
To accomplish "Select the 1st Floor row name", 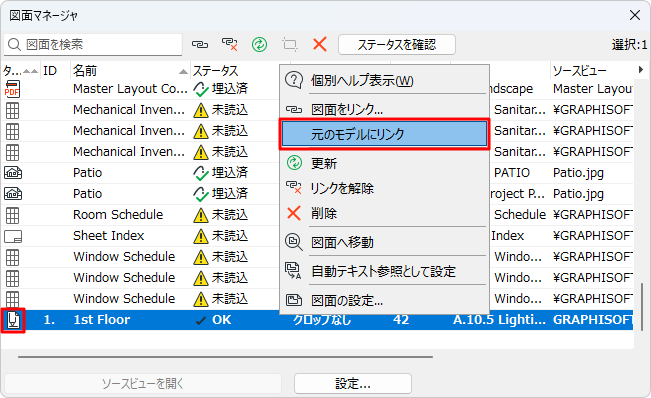I will tap(101, 320).
